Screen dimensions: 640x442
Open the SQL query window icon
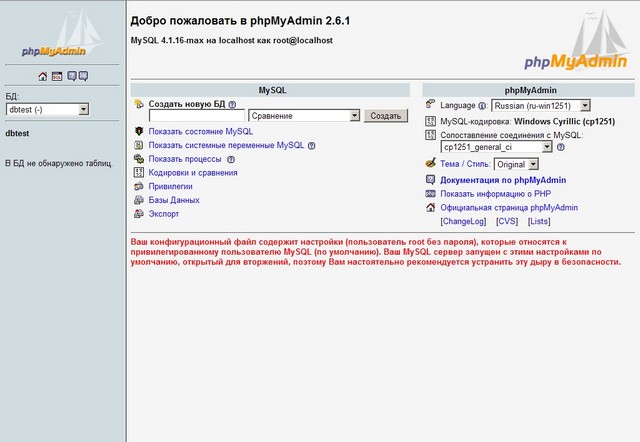[x=57, y=76]
